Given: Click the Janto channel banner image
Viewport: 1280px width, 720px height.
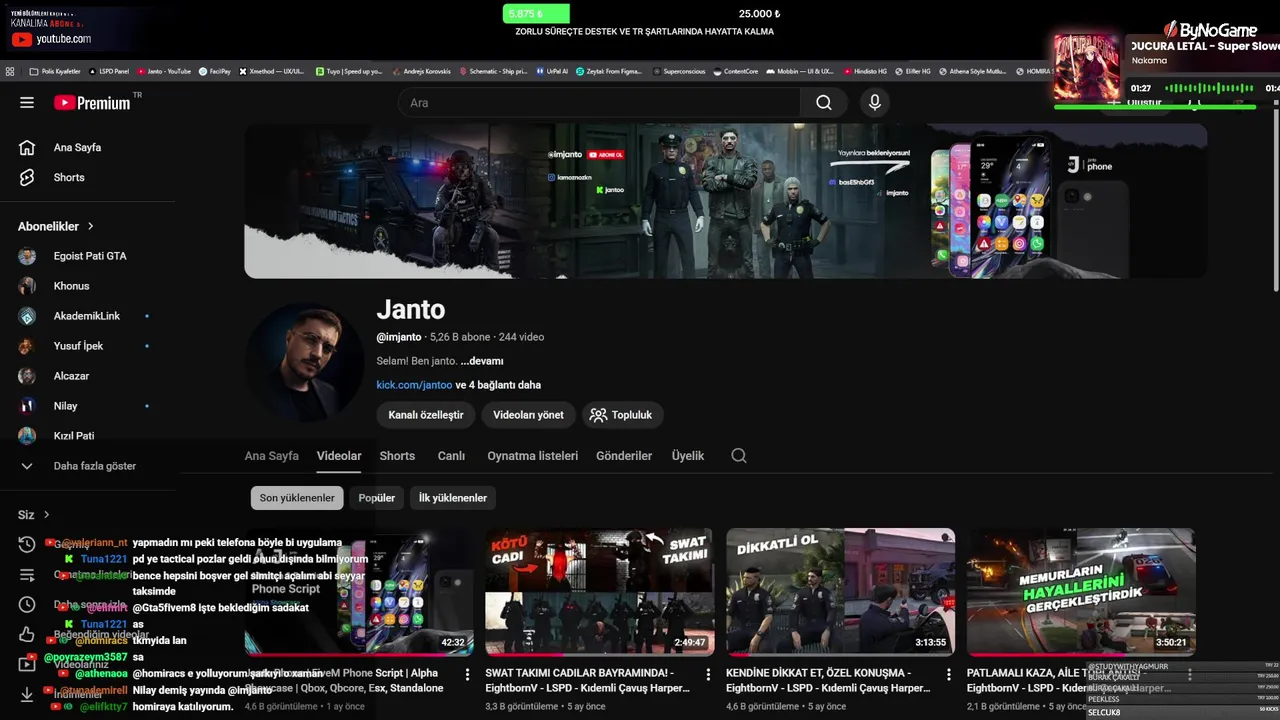Looking at the screenshot, I should (x=726, y=201).
